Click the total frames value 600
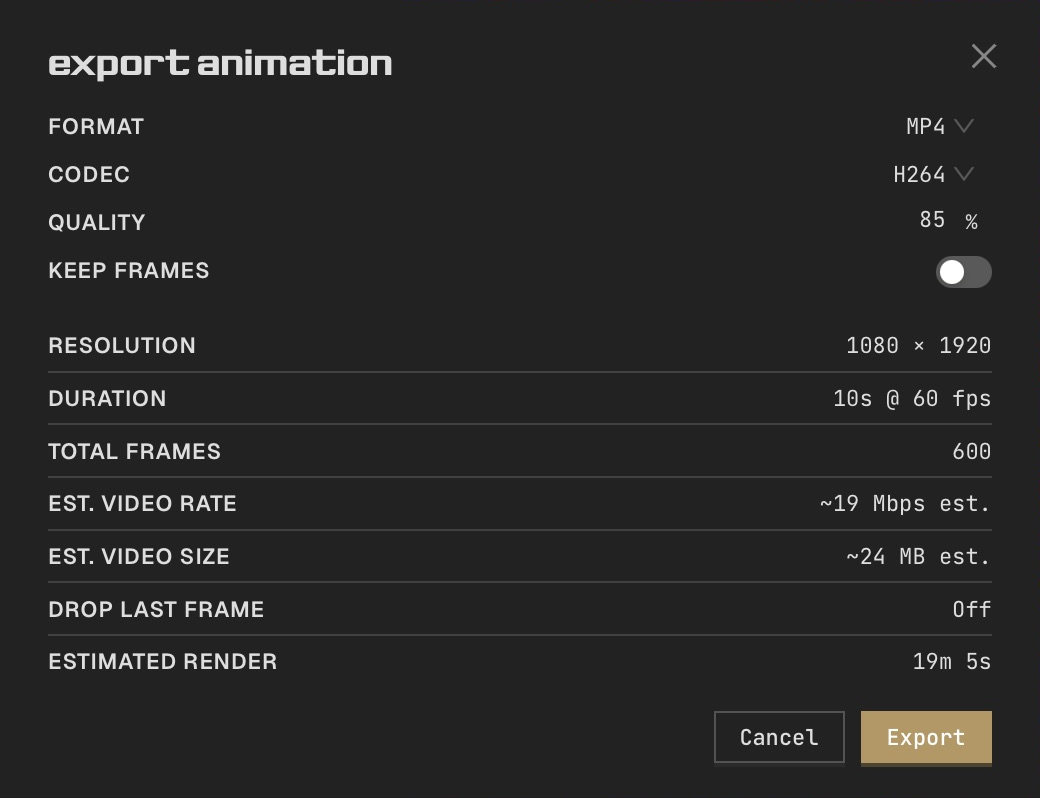The height and width of the screenshot is (798, 1040). (x=972, y=452)
